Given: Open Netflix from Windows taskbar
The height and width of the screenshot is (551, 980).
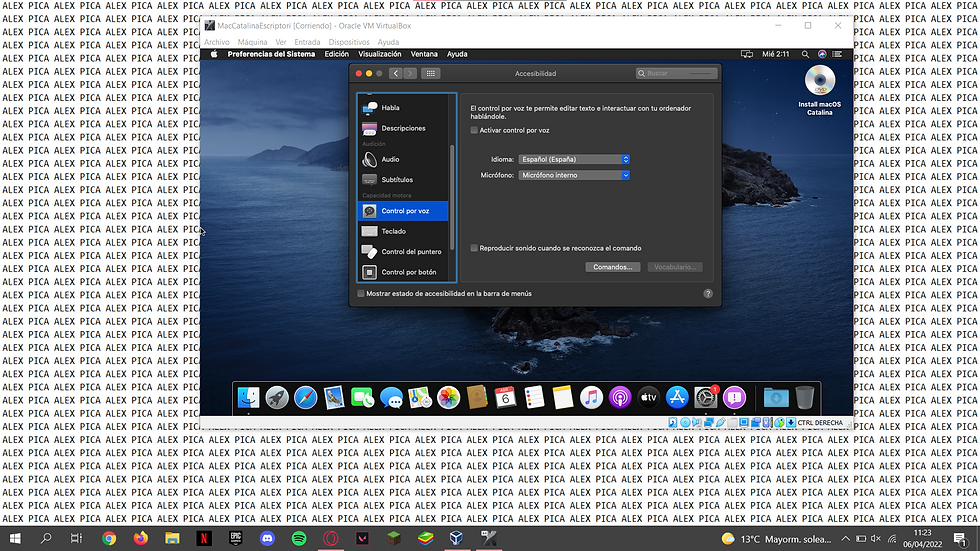Looking at the screenshot, I should pos(204,538).
